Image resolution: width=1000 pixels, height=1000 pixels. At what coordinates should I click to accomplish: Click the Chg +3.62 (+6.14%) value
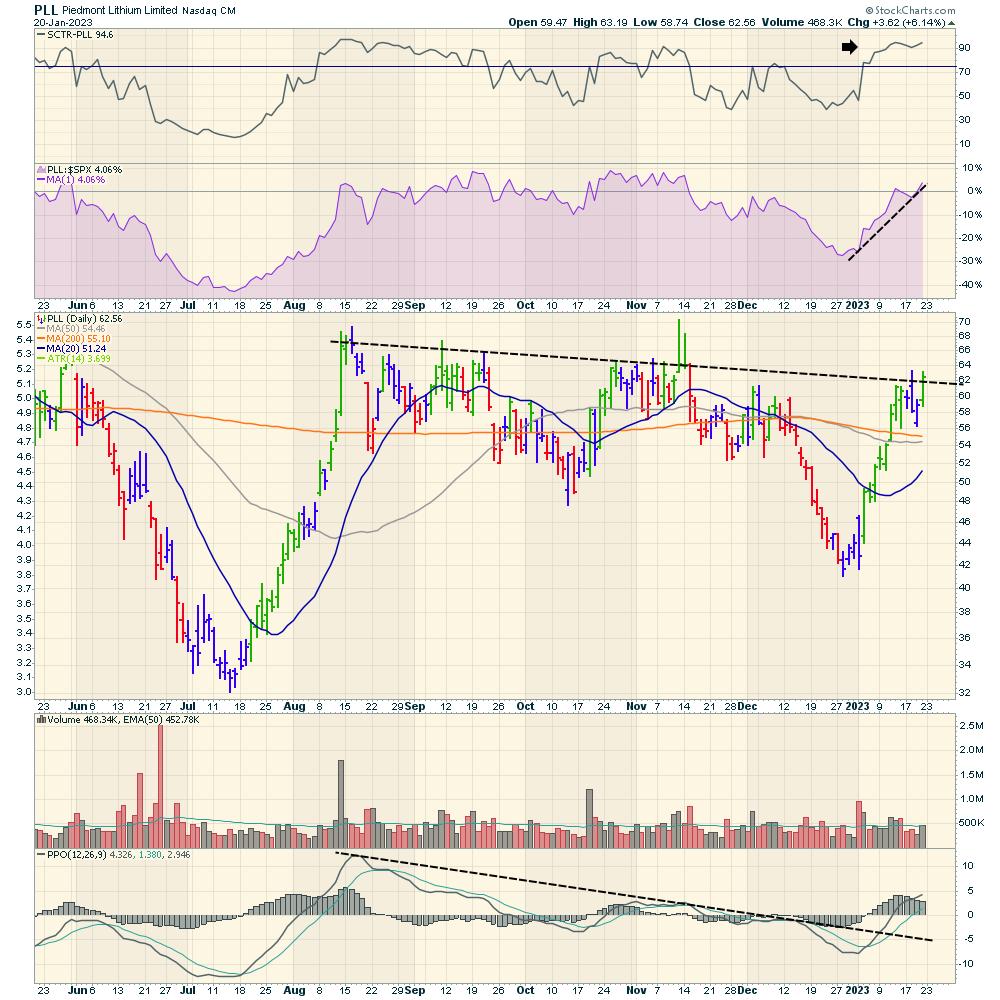tap(897, 22)
